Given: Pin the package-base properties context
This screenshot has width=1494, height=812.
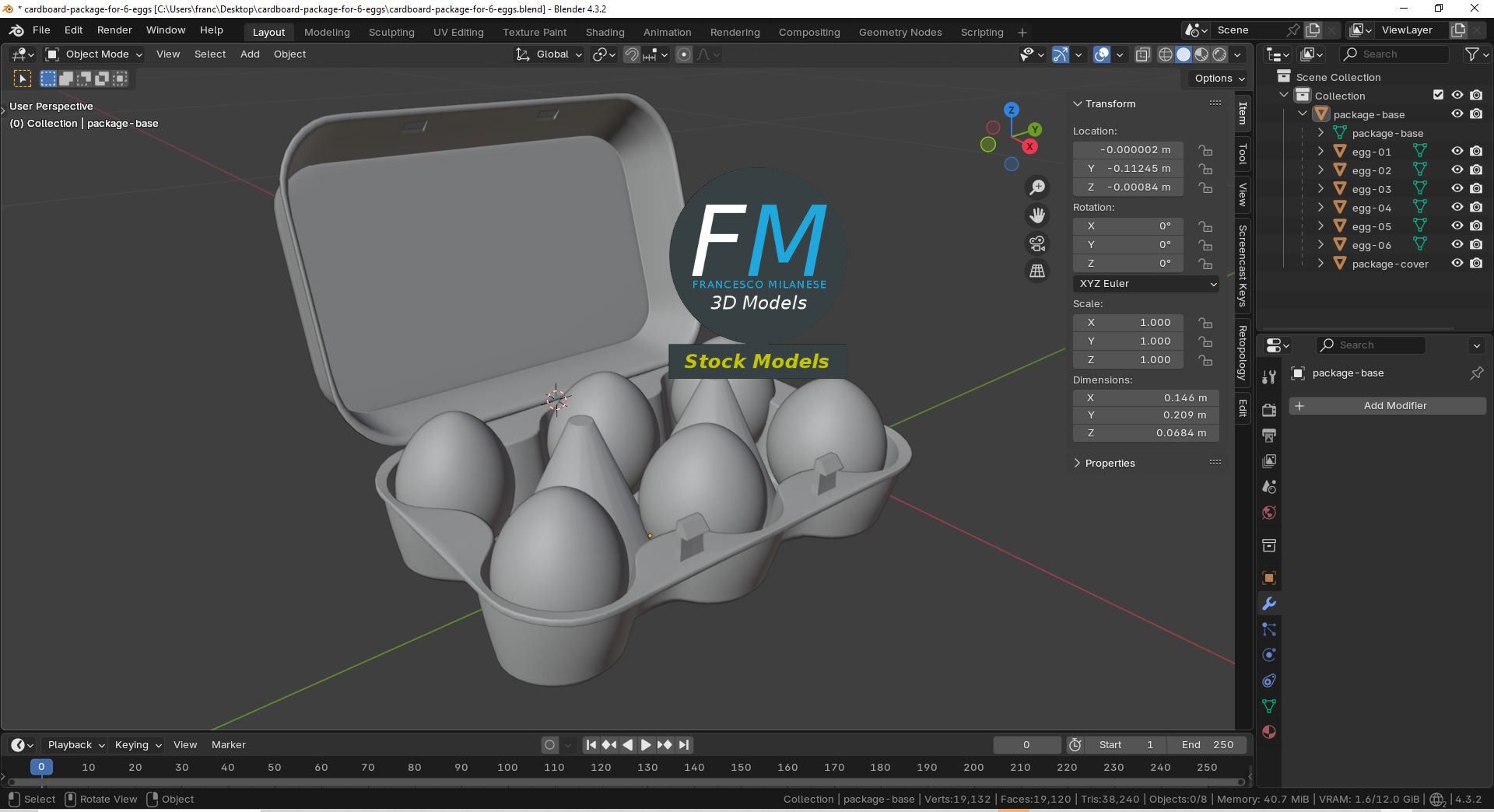Looking at the screenshot, I should pos(1476,373).
